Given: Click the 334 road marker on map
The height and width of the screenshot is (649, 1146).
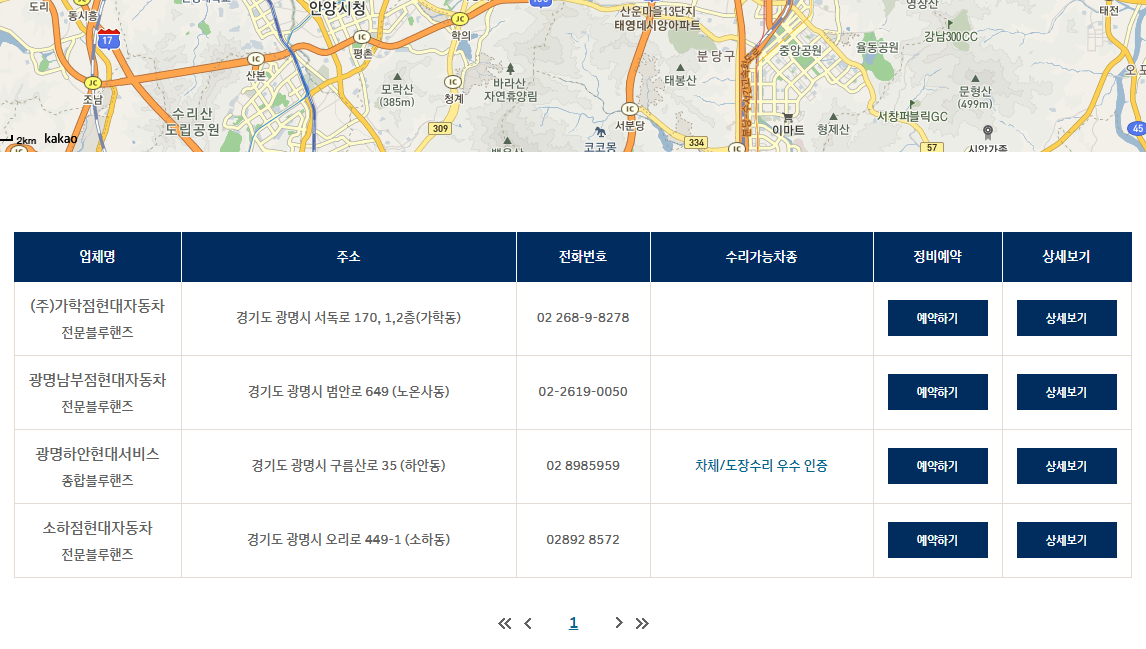Looking at the screenshot, I should click(697, 143).
